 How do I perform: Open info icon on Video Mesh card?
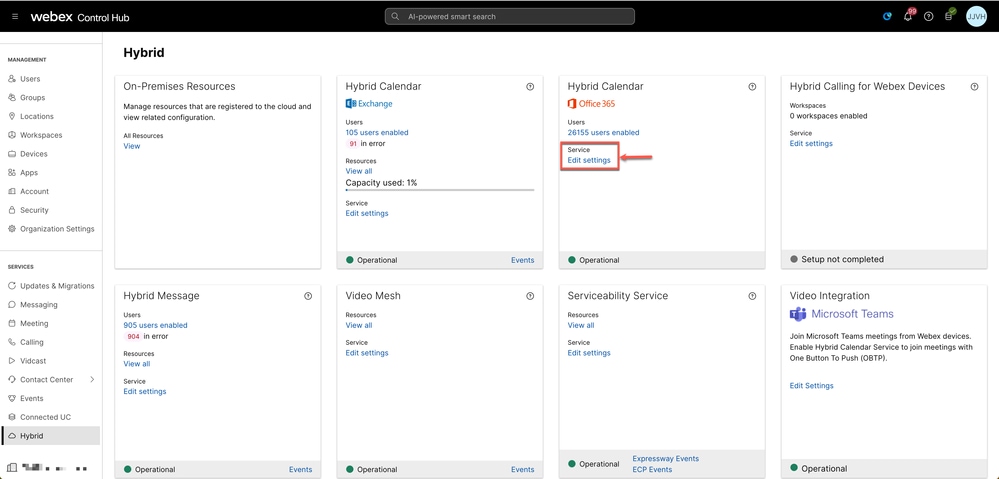[x=530, y=296]
